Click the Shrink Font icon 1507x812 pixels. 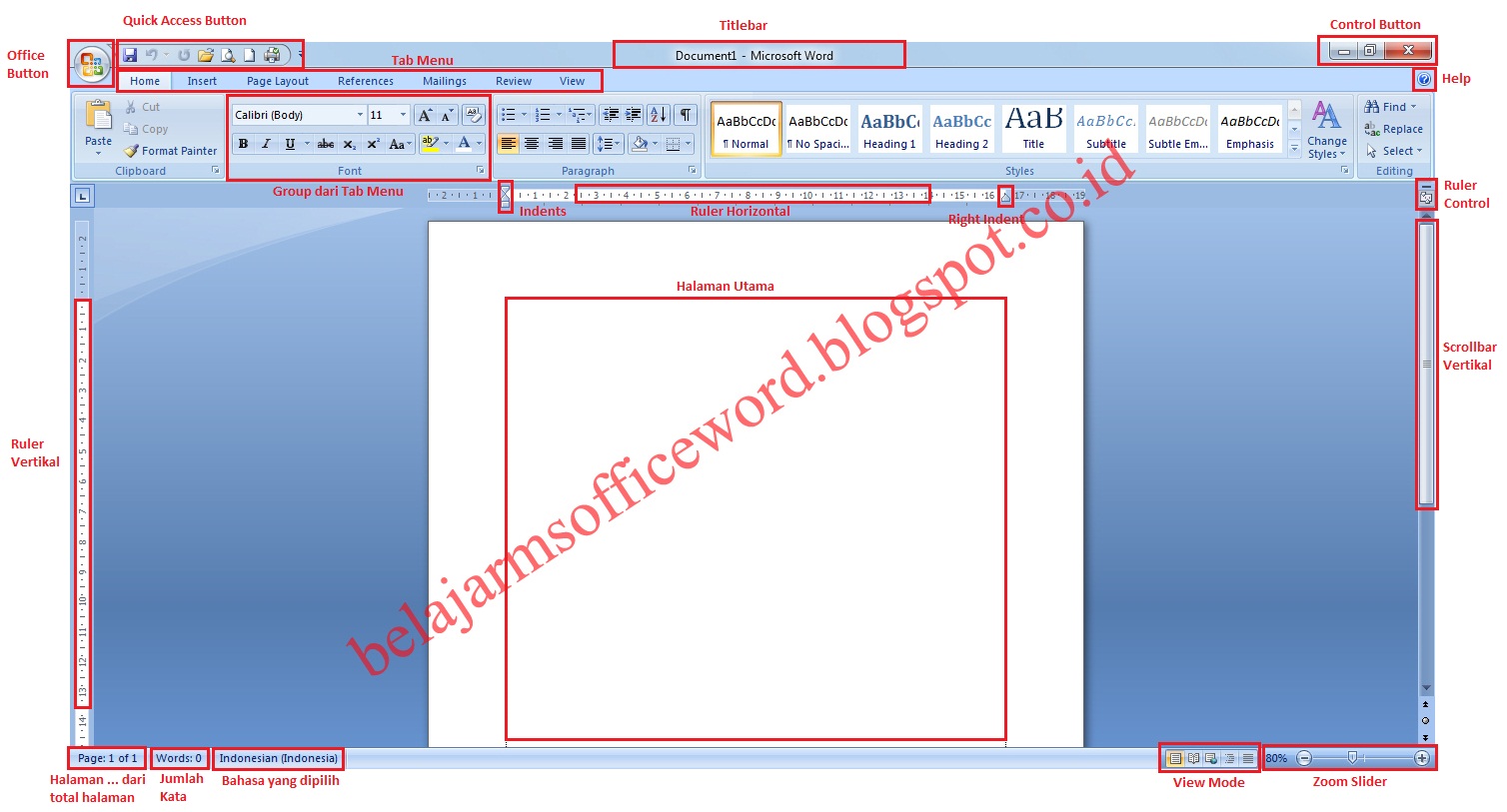446,115
